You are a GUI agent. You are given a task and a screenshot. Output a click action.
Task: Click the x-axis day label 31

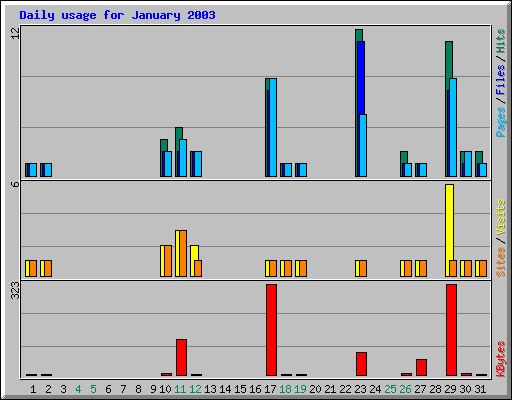(x=480, y=389)
